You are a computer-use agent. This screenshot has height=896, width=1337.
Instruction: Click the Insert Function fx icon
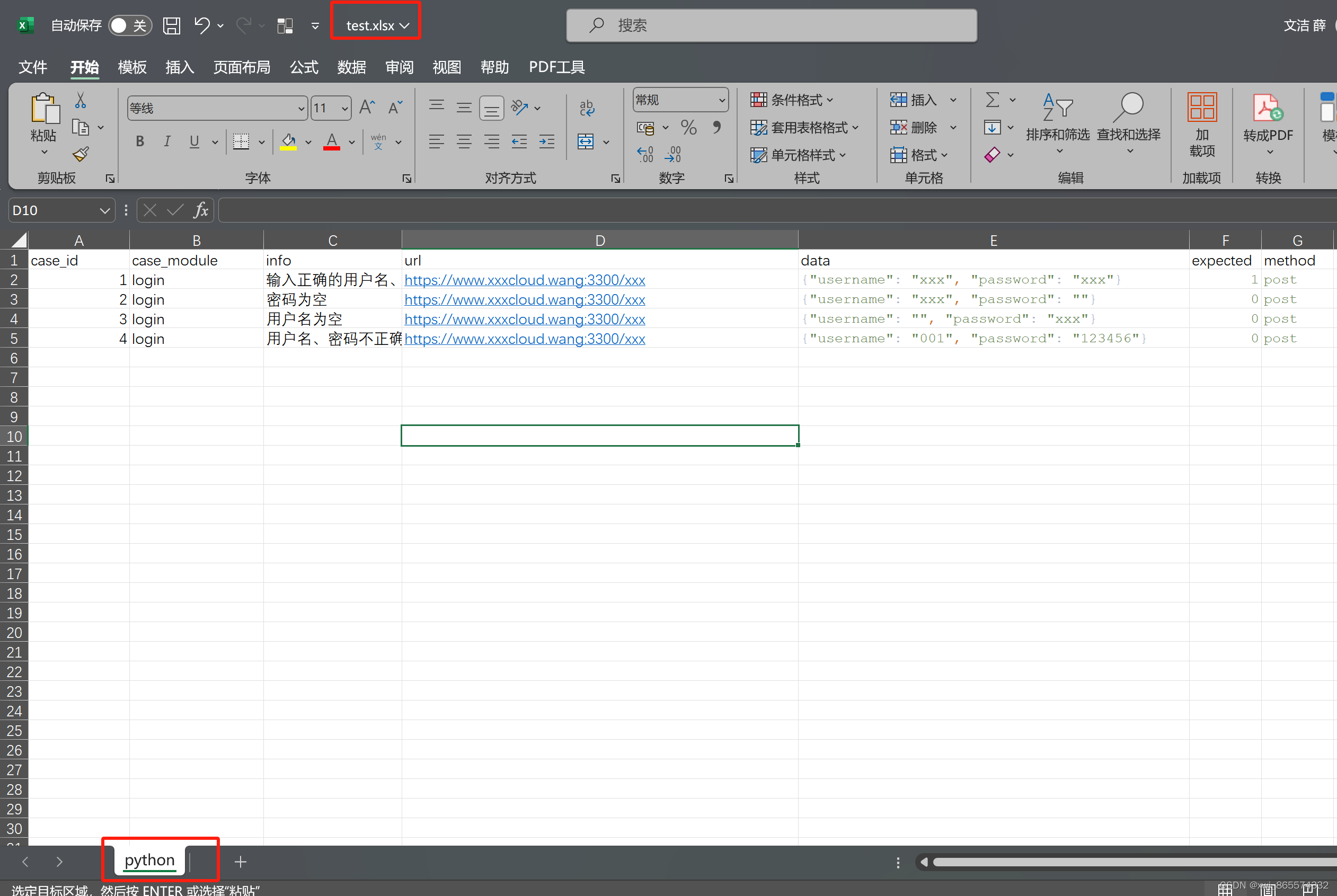click(x=200, y=210)
